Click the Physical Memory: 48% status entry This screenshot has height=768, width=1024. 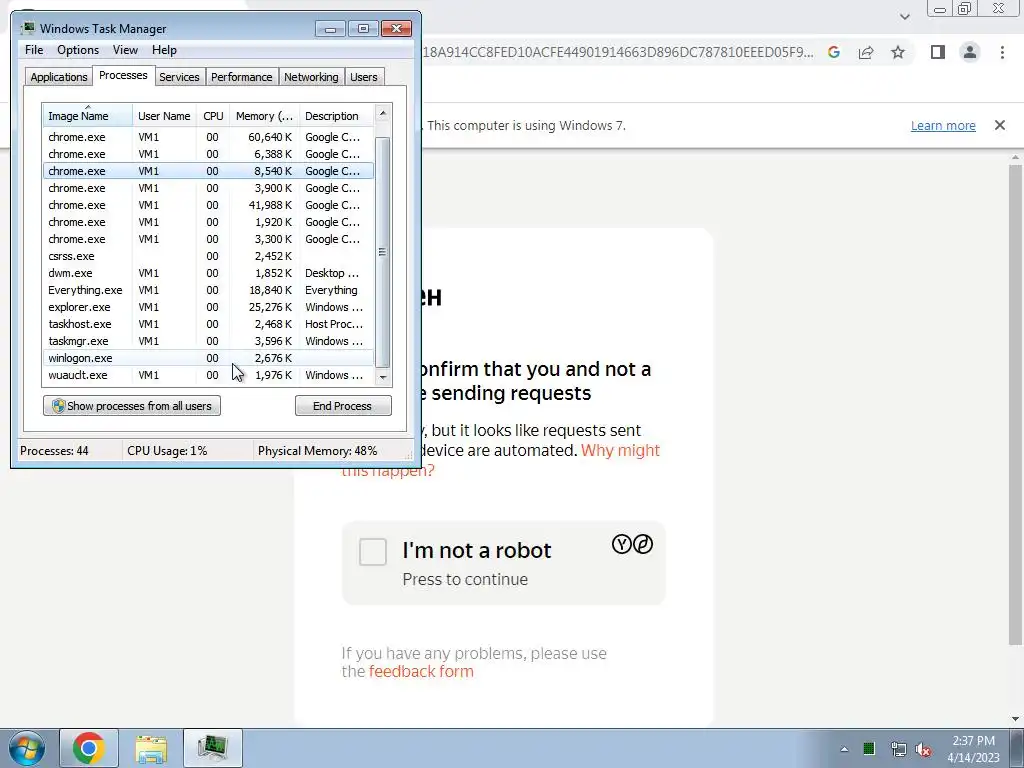pos(317,451)
